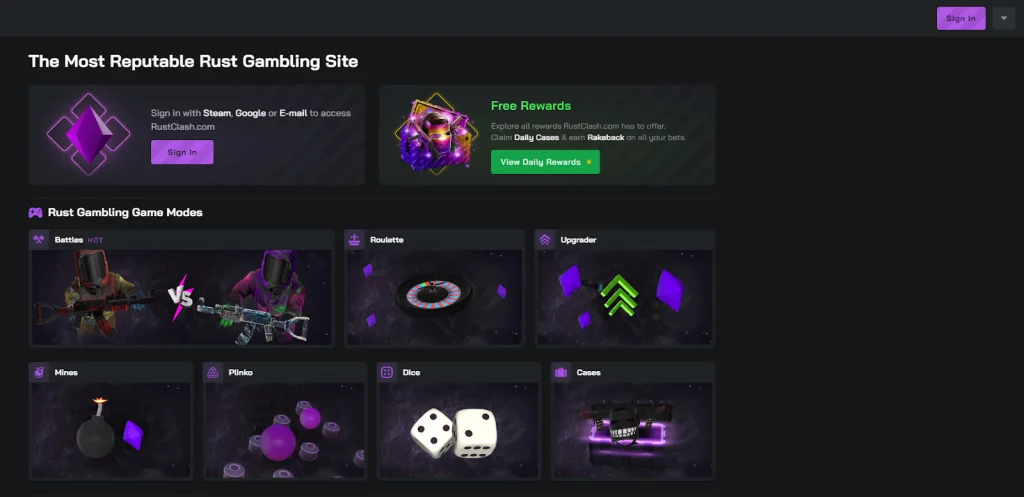Open the Roulette wheel thumbnail

[x=434, y=297]
